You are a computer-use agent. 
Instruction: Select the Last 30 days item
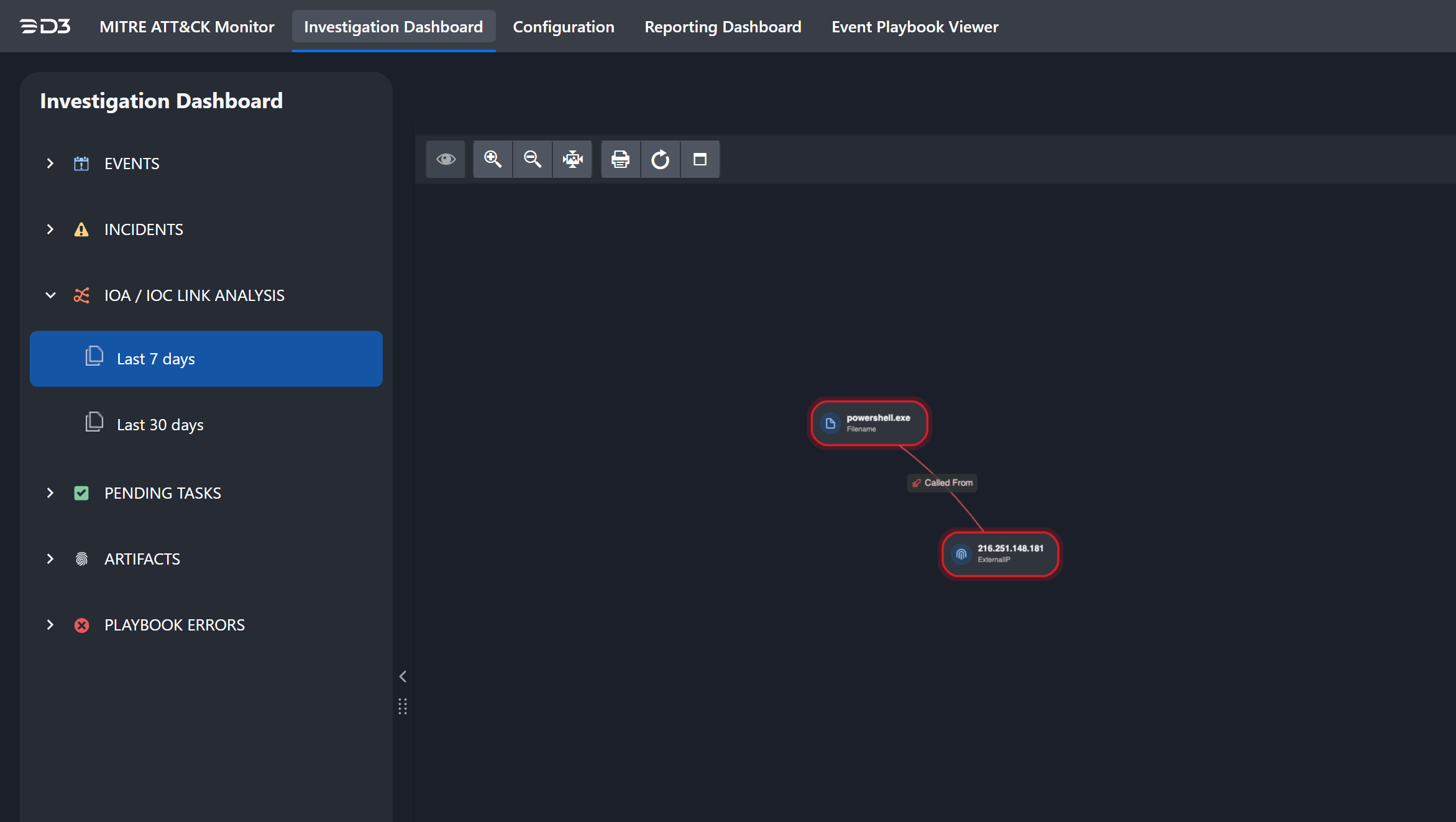[160, 425]
